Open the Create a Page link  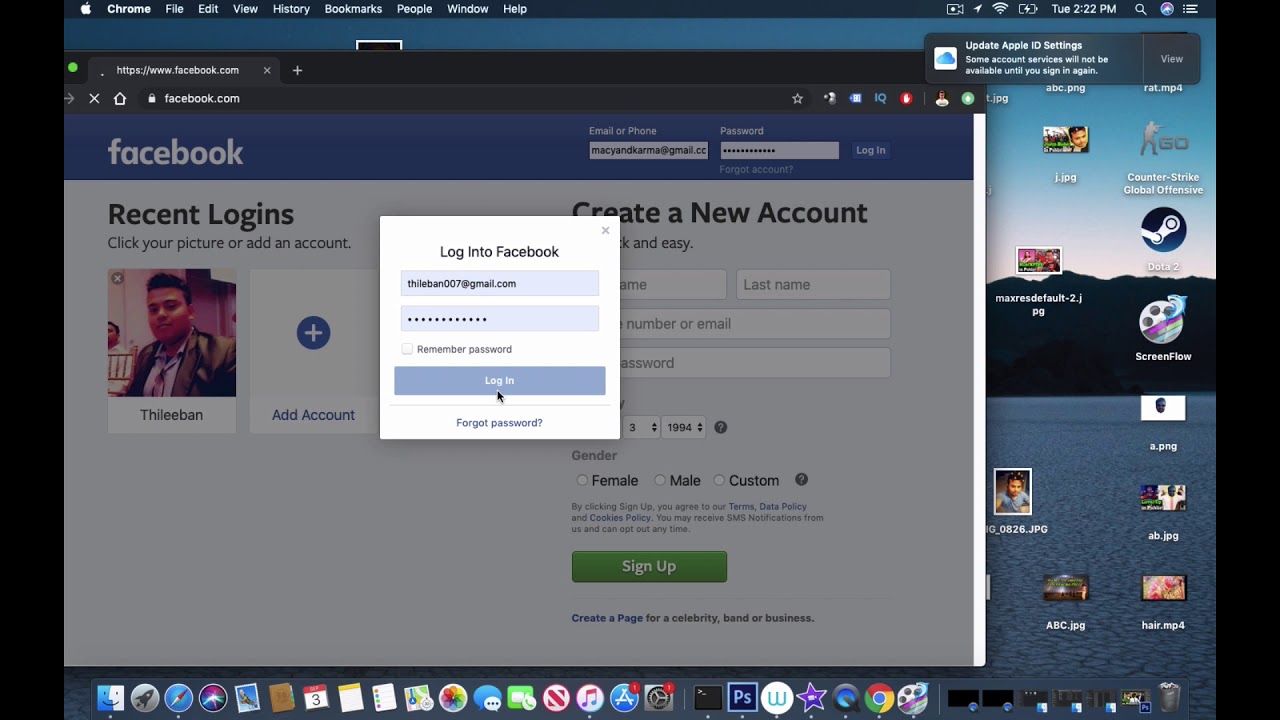coord(607,618)
